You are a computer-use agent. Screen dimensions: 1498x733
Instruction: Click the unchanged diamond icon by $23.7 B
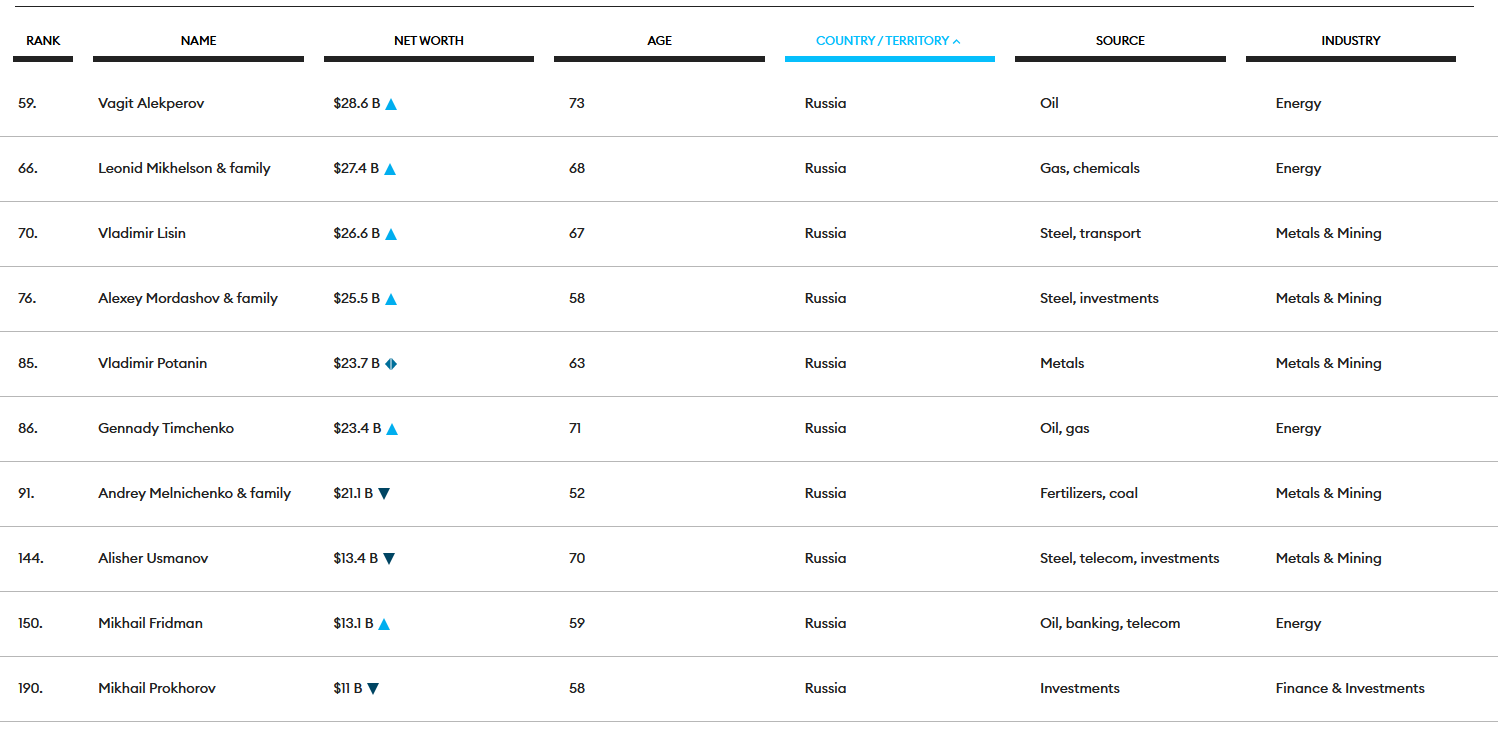391,364
